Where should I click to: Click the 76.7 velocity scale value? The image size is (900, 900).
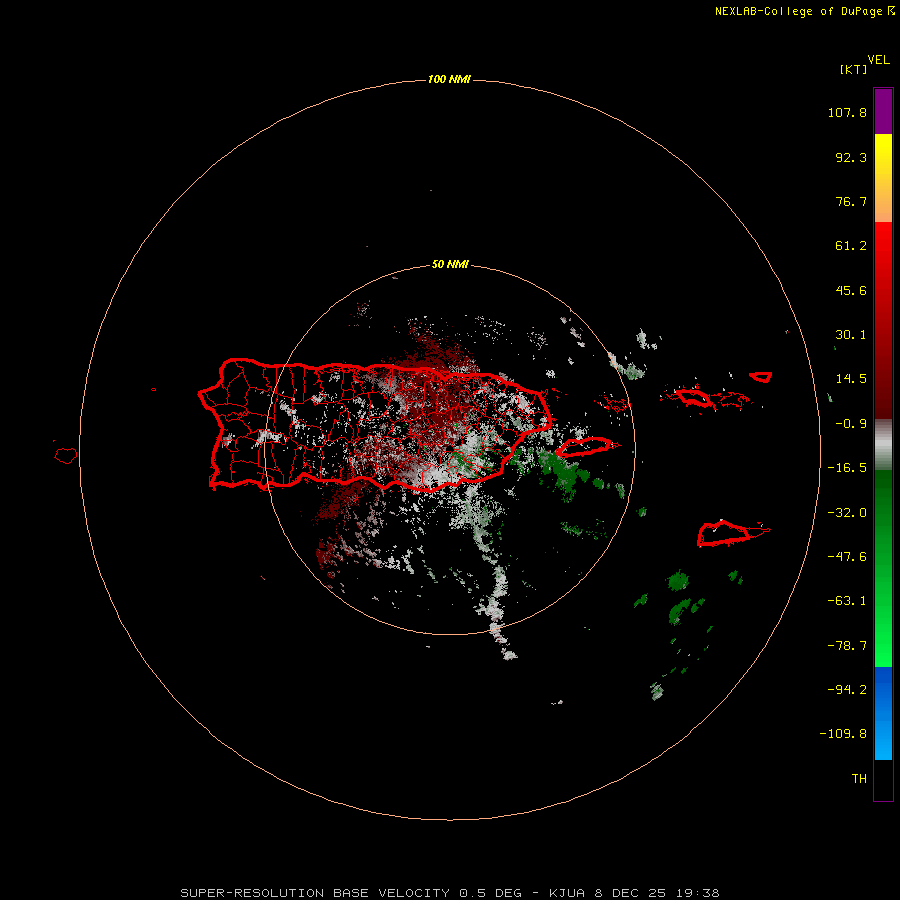coord(851,201)
